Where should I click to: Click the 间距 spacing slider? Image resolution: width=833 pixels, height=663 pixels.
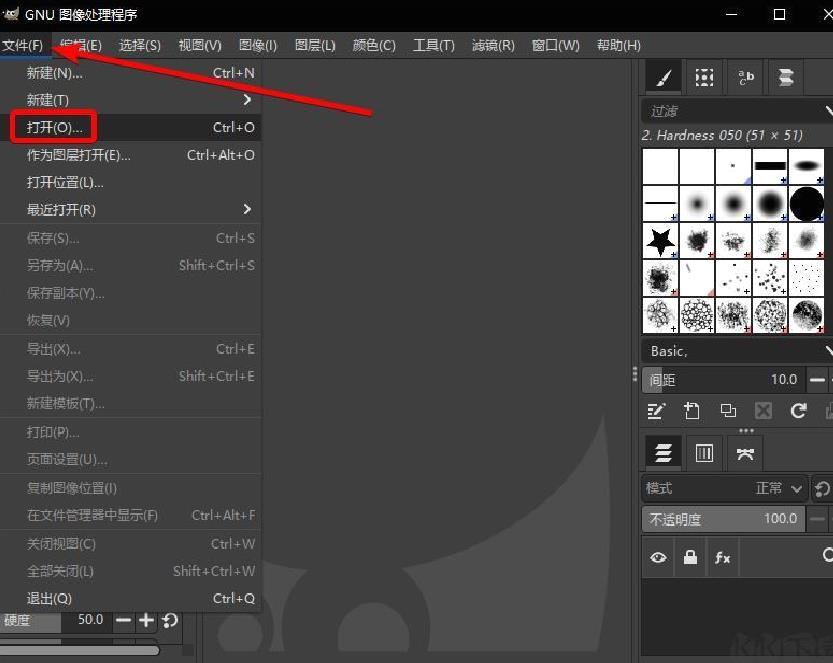(x=723, y=379)
